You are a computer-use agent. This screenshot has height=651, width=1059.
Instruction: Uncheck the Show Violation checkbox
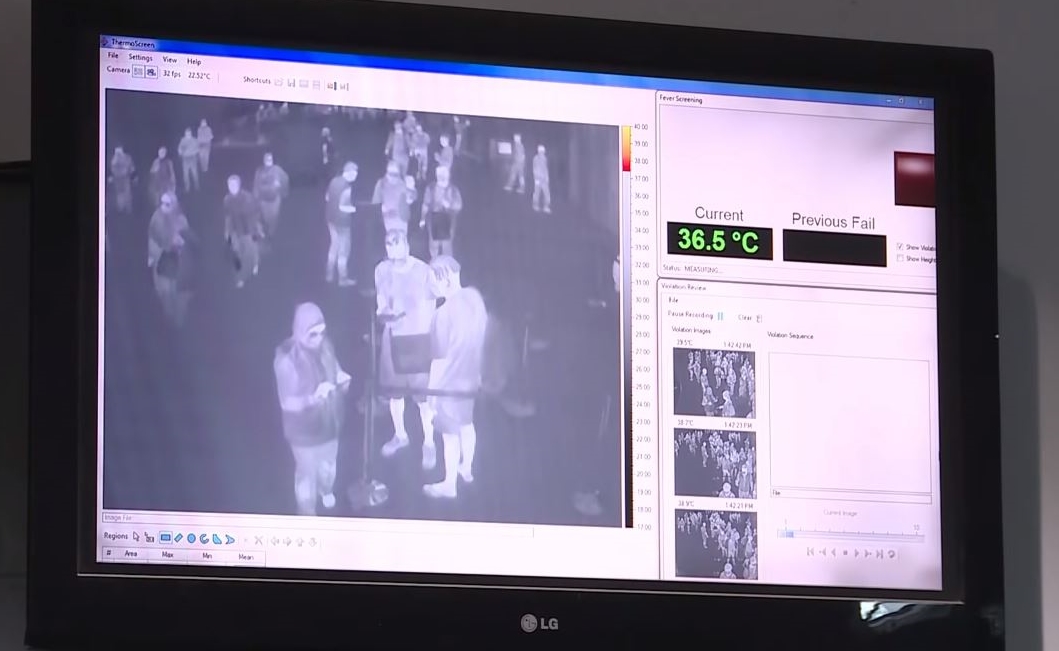pyautogui.click(x=900, y=246)
